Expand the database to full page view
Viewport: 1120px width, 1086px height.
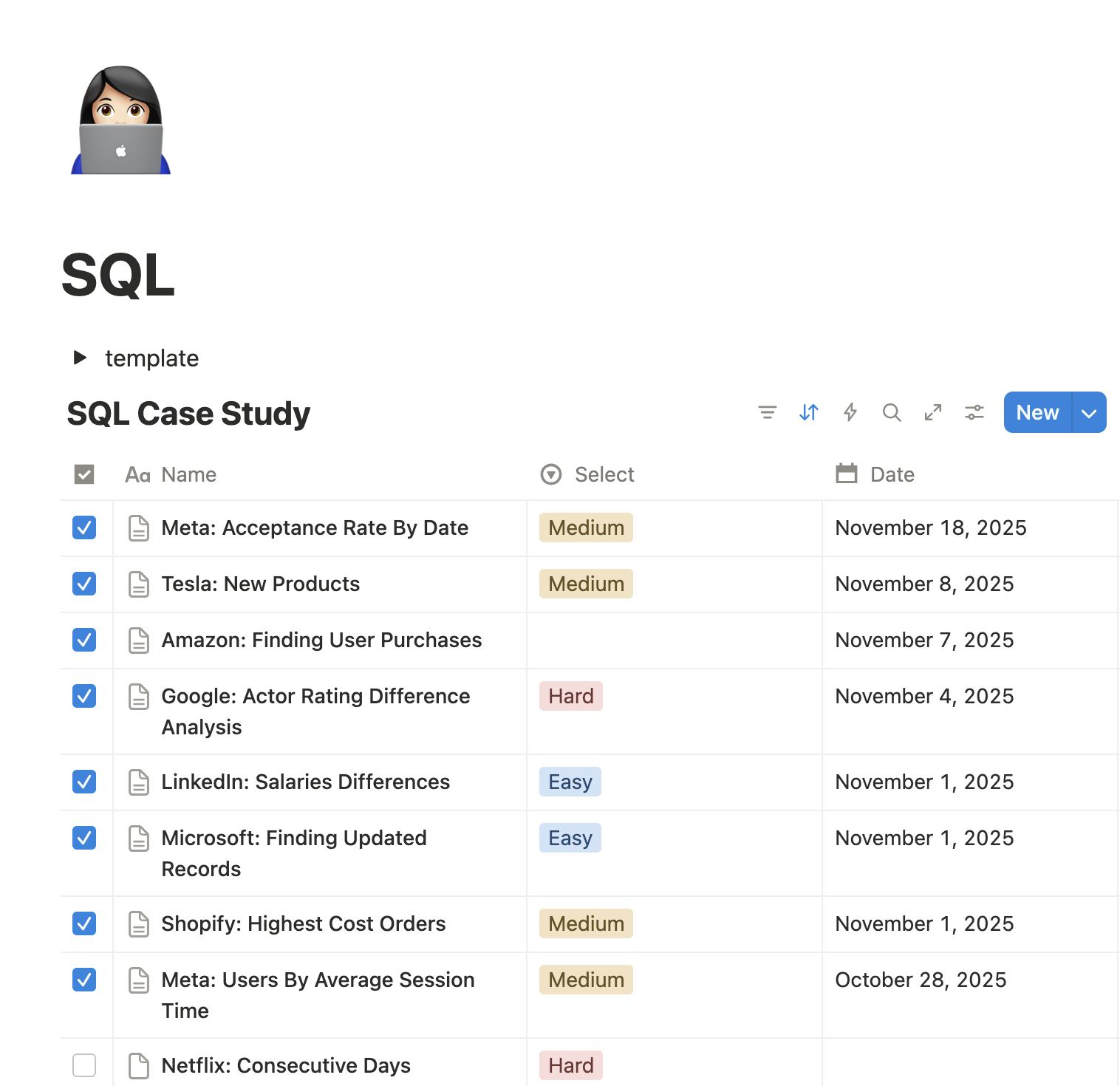[x=933, y=412]
